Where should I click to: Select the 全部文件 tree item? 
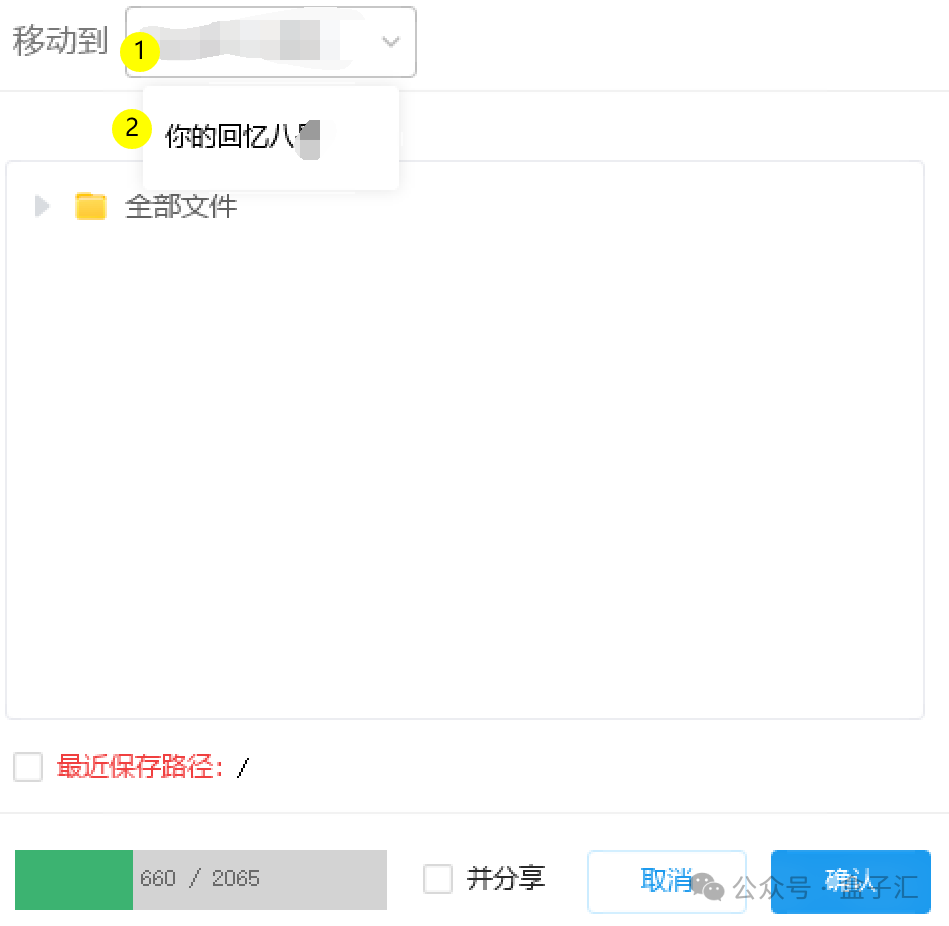(x=181, y=207)
